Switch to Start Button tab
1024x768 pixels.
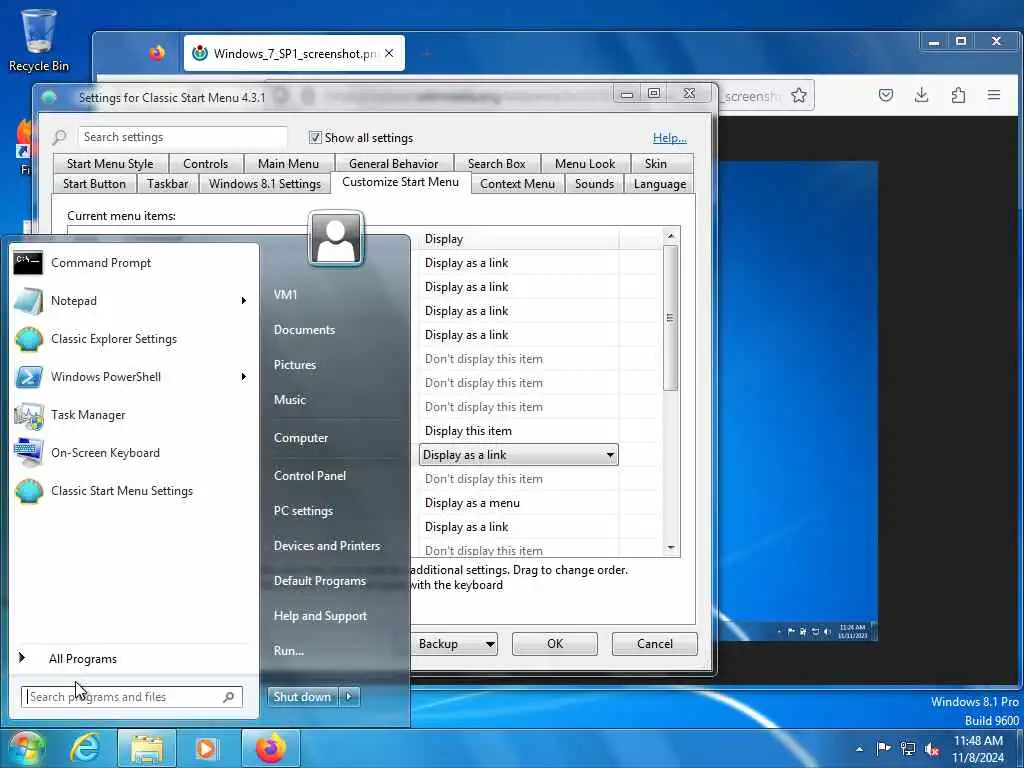click(x=94, y=184)
